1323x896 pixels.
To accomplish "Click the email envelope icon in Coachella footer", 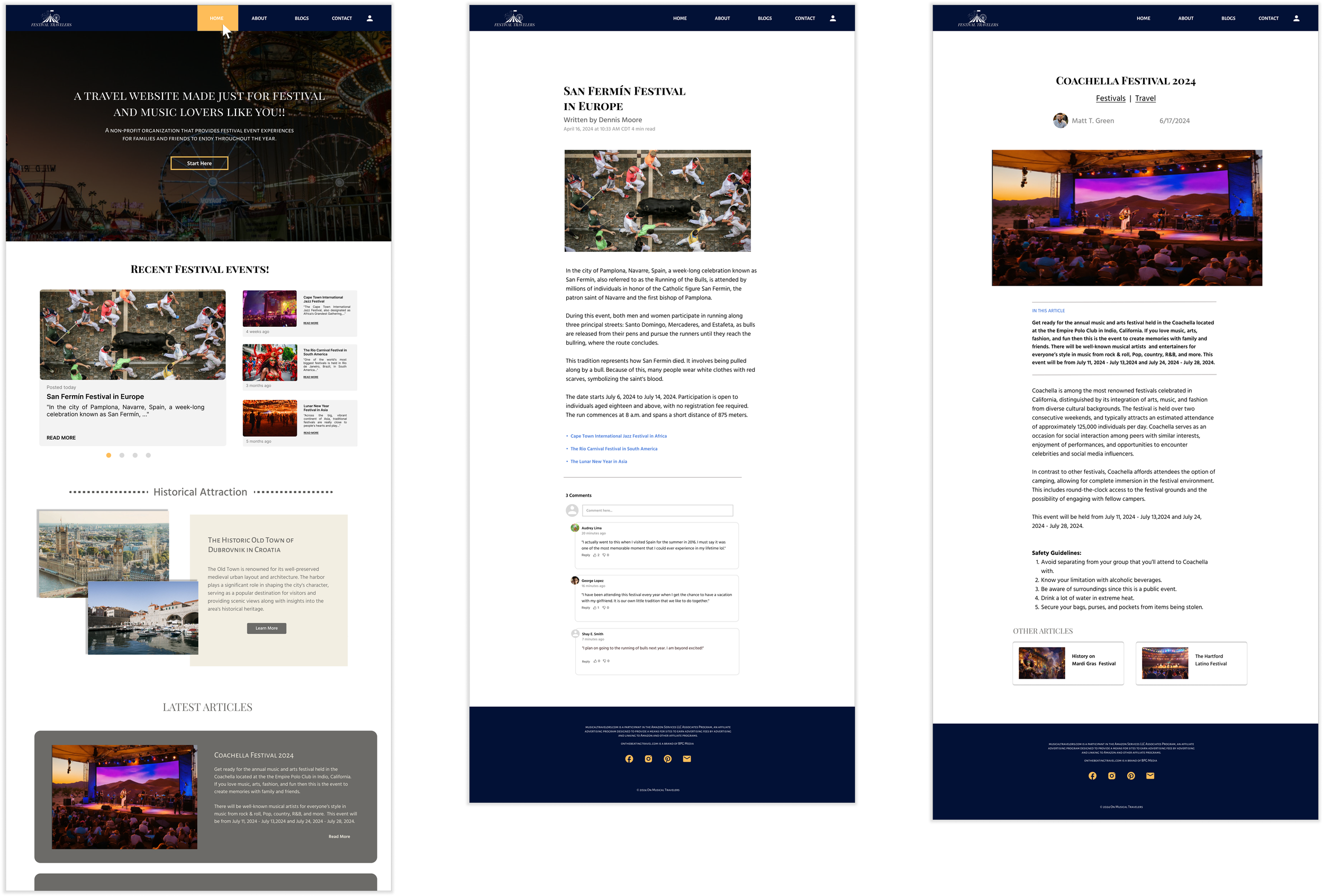I will 1150,776.
